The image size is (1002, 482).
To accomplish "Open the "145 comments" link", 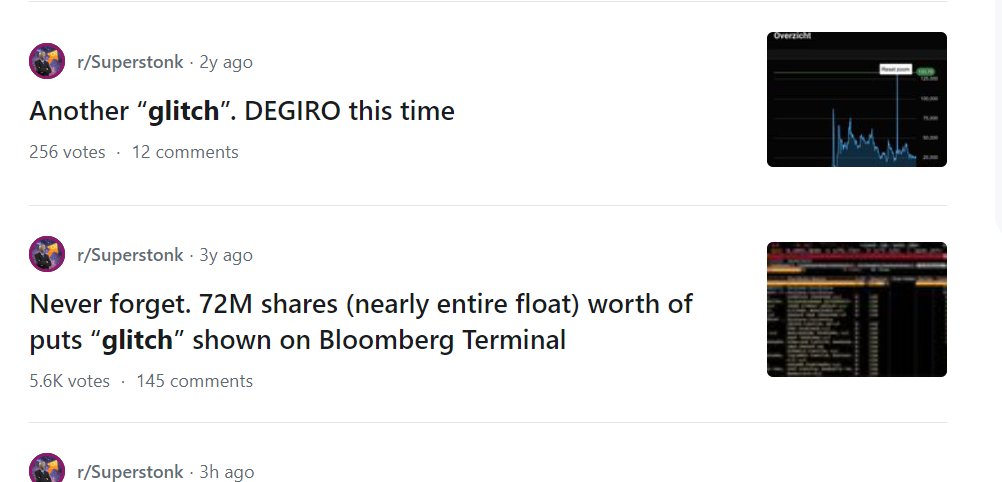I will pos(194,381).
